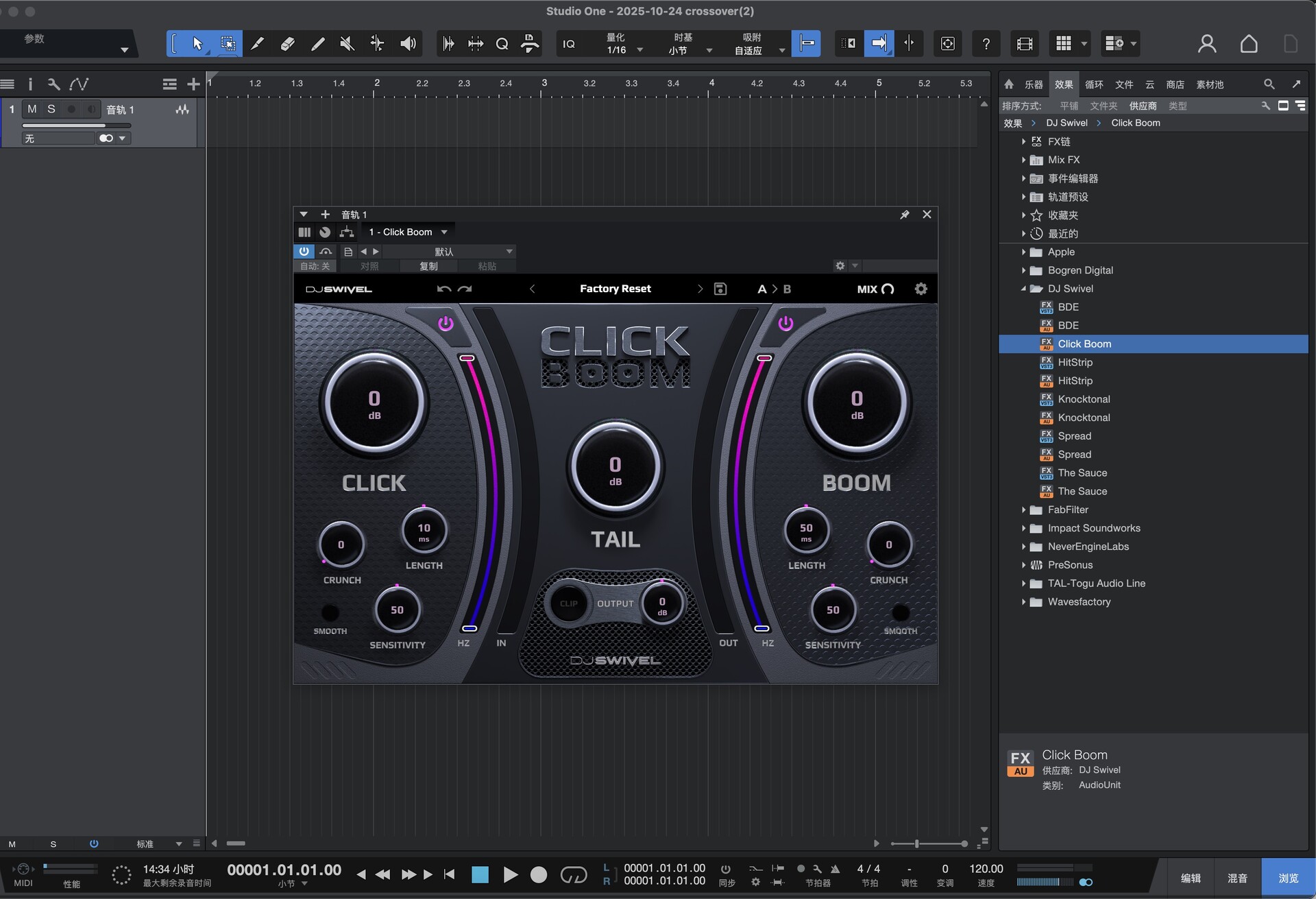Switch to the 乐器 browser tab
The width and height of the screenshot is (1316, 899).
1034,84
